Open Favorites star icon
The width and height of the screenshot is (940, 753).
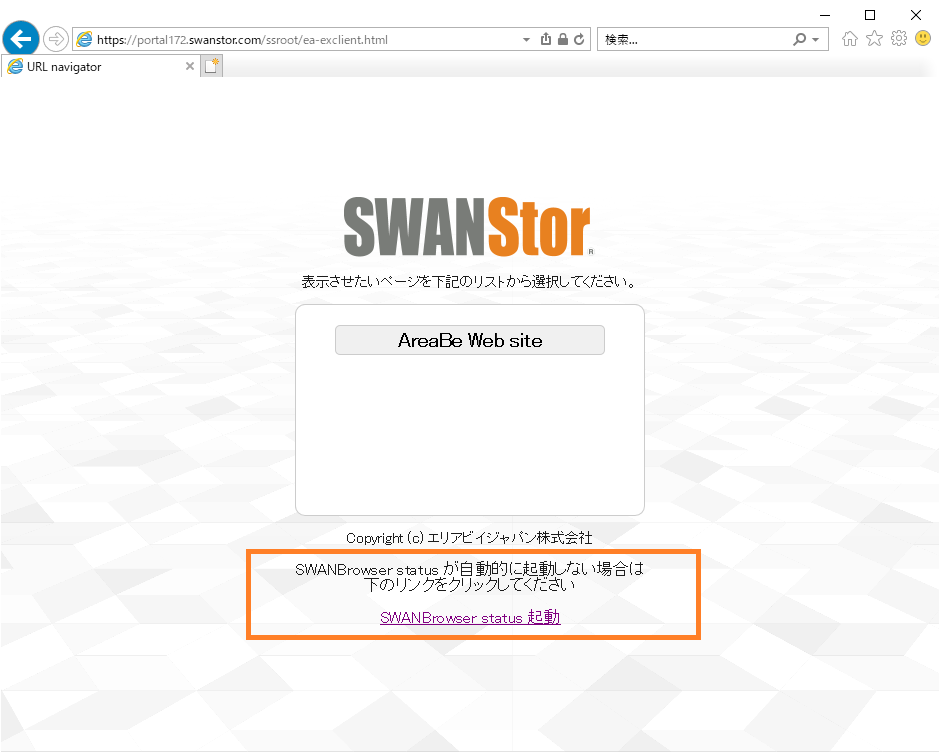click(x=875, y=39)
